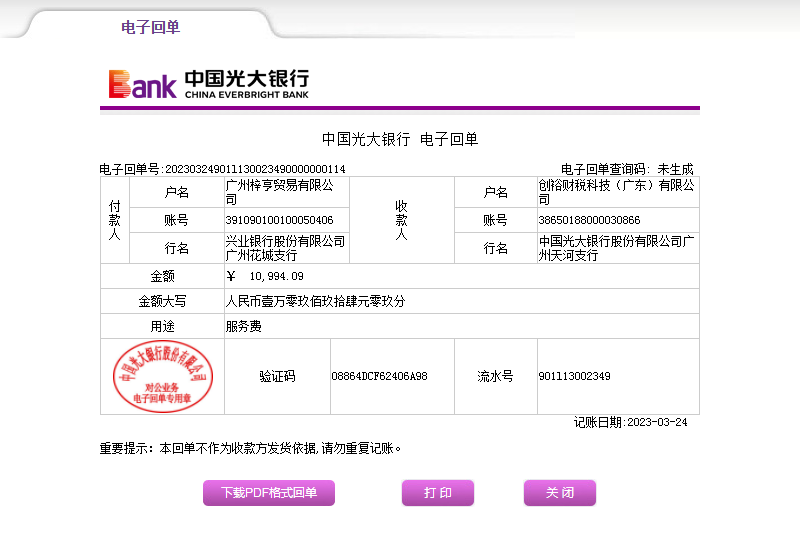Image resolution: width=800 pixels, height=534 pixels.
Task: Click the 电子回单查询码 未生成 text
Action: (627, 169)
